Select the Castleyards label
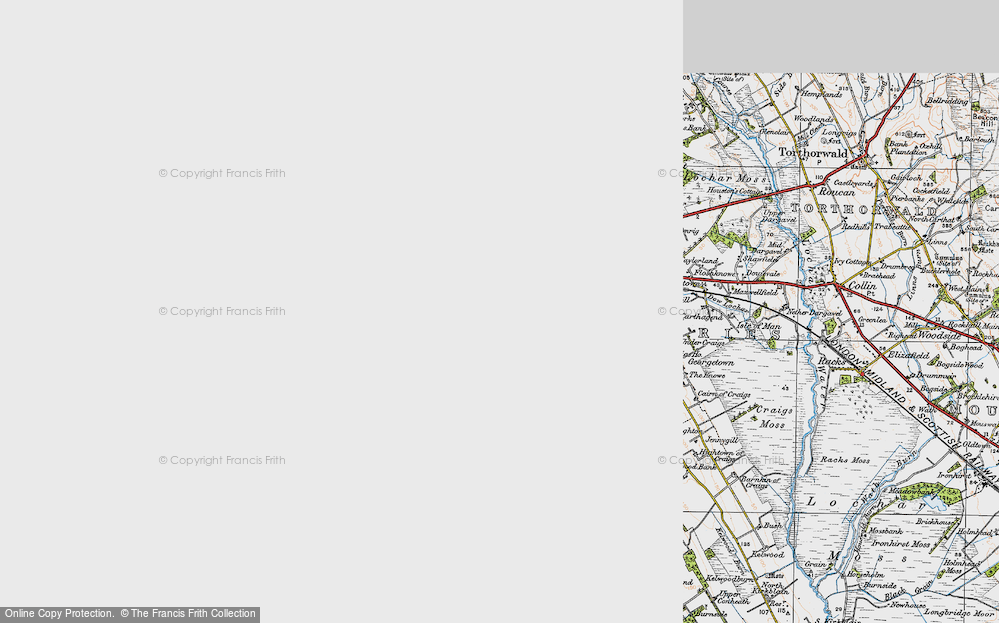999x623 pixels. 854,183
